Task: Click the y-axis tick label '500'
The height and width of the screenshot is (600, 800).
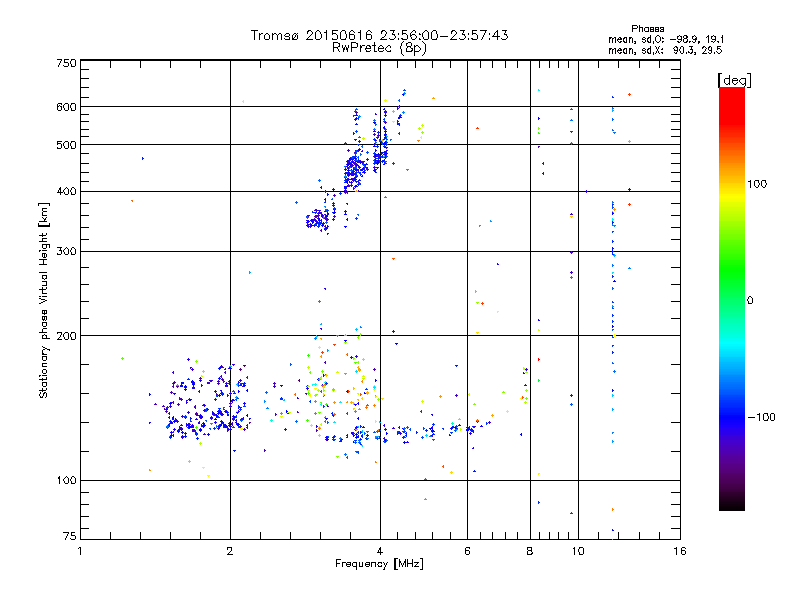Action: [x=66, y=145]
